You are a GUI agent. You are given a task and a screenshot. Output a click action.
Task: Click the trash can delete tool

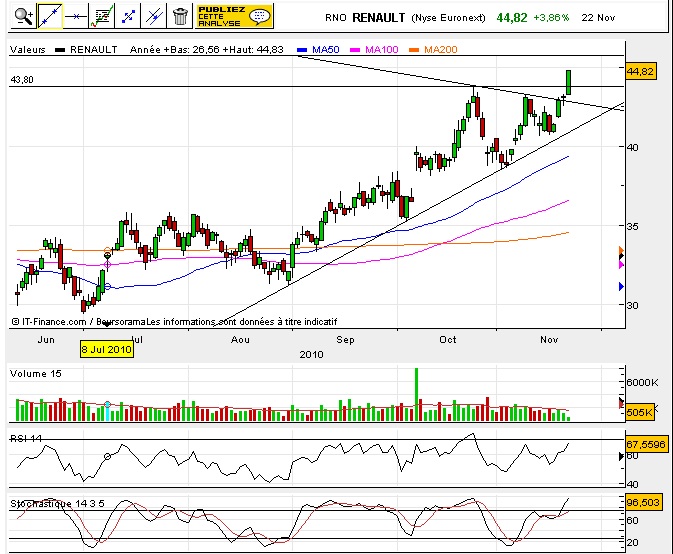[180, 17]
